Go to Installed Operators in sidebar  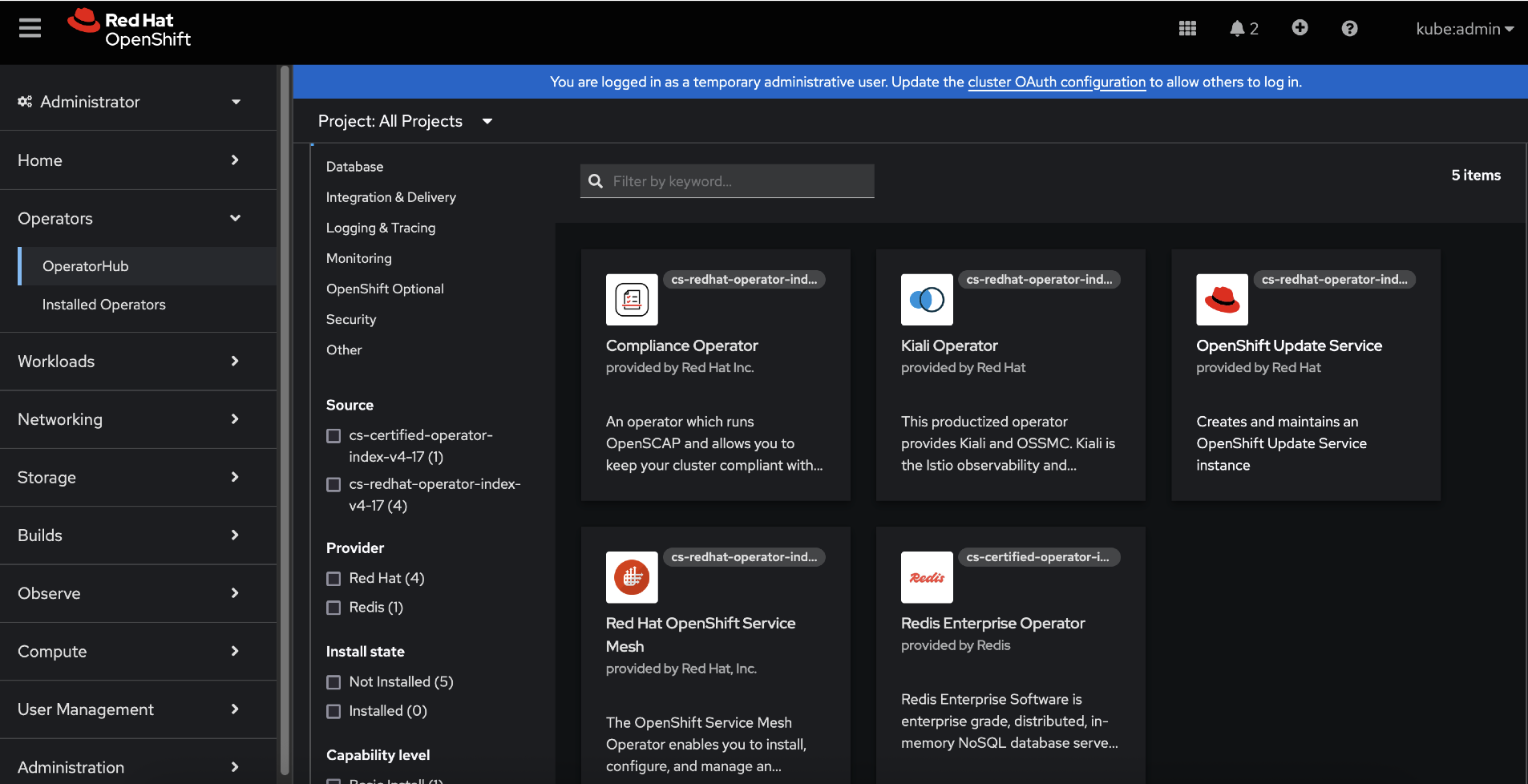tap(103, 305)
